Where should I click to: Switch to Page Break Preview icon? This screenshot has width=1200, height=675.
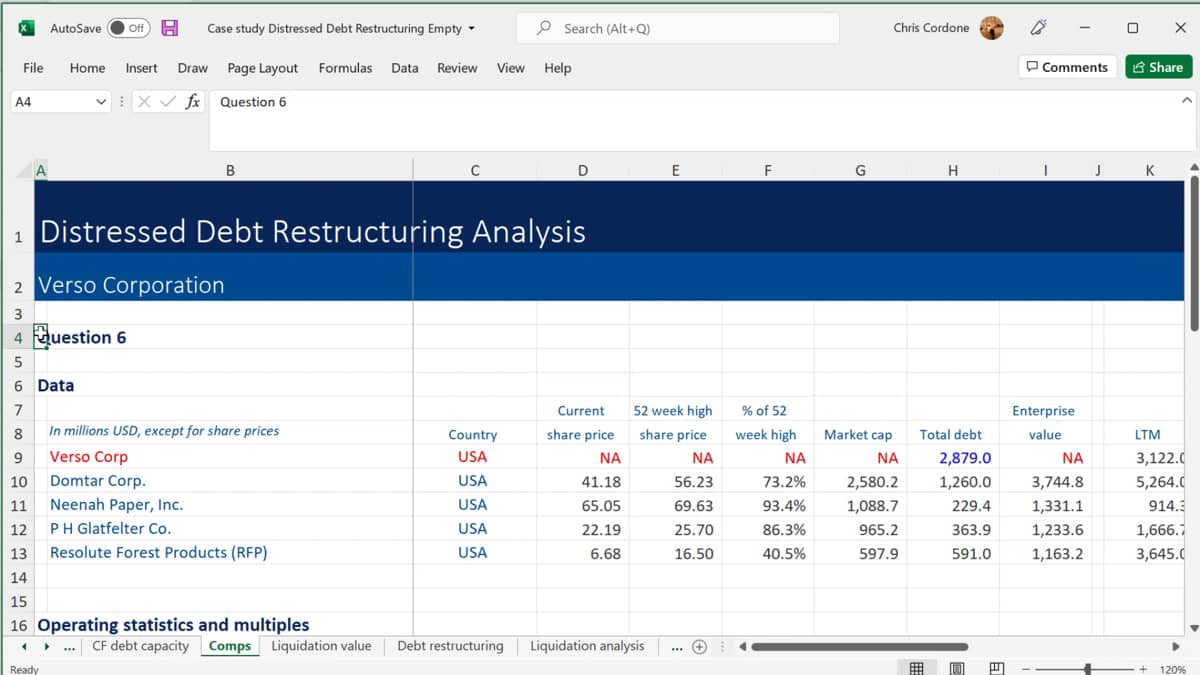point(996,669)
